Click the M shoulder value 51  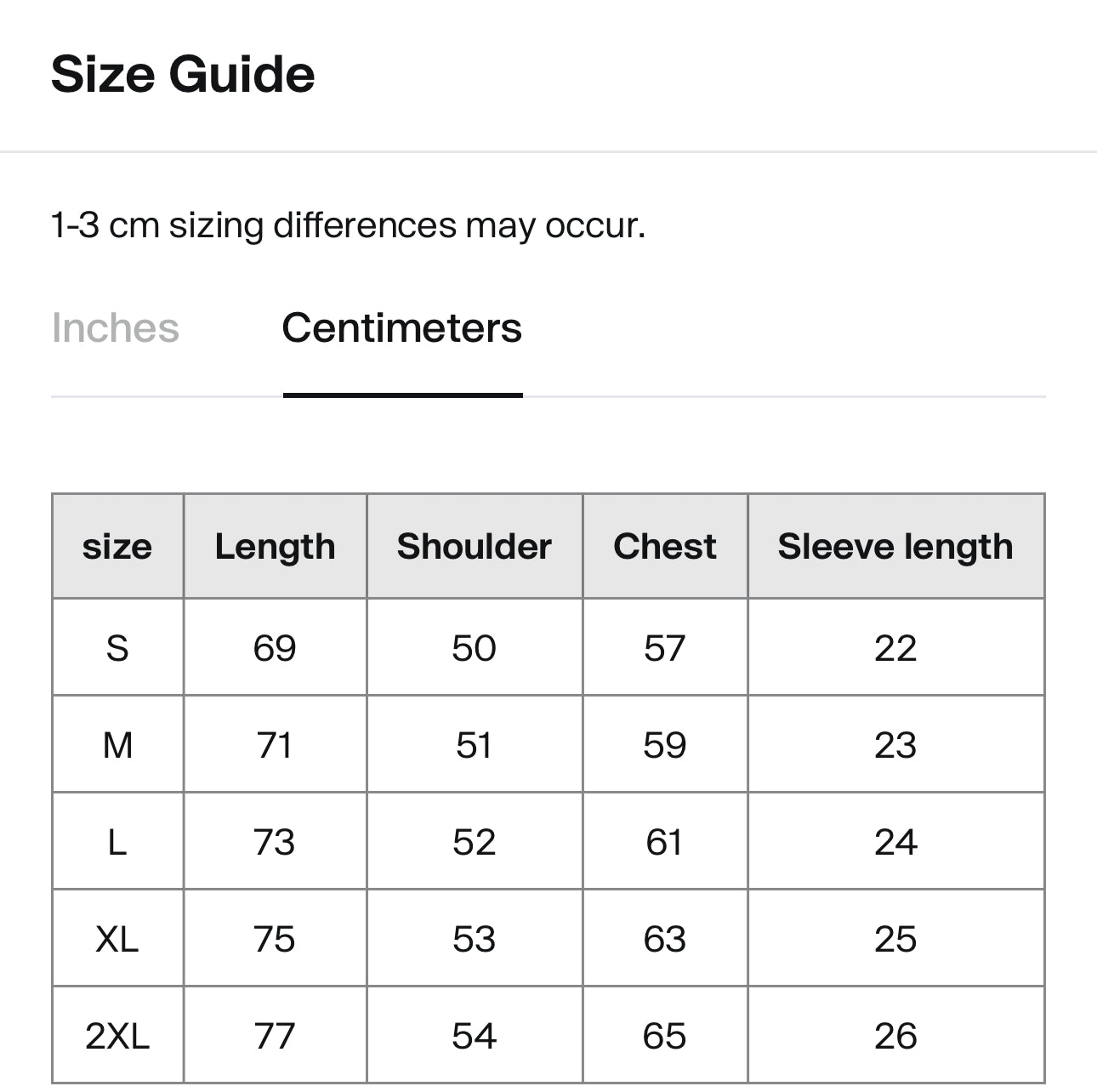(x=475, y=745)
